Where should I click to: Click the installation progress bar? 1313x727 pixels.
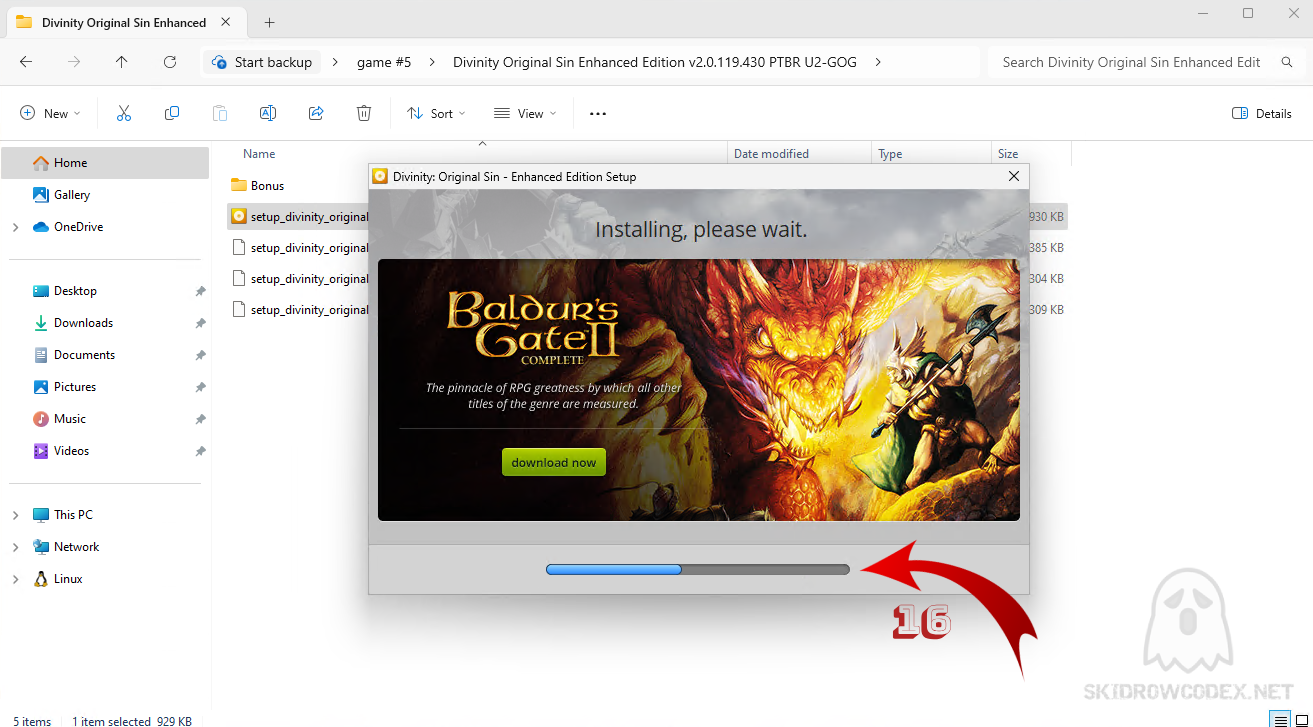click(x=697, y=569)
